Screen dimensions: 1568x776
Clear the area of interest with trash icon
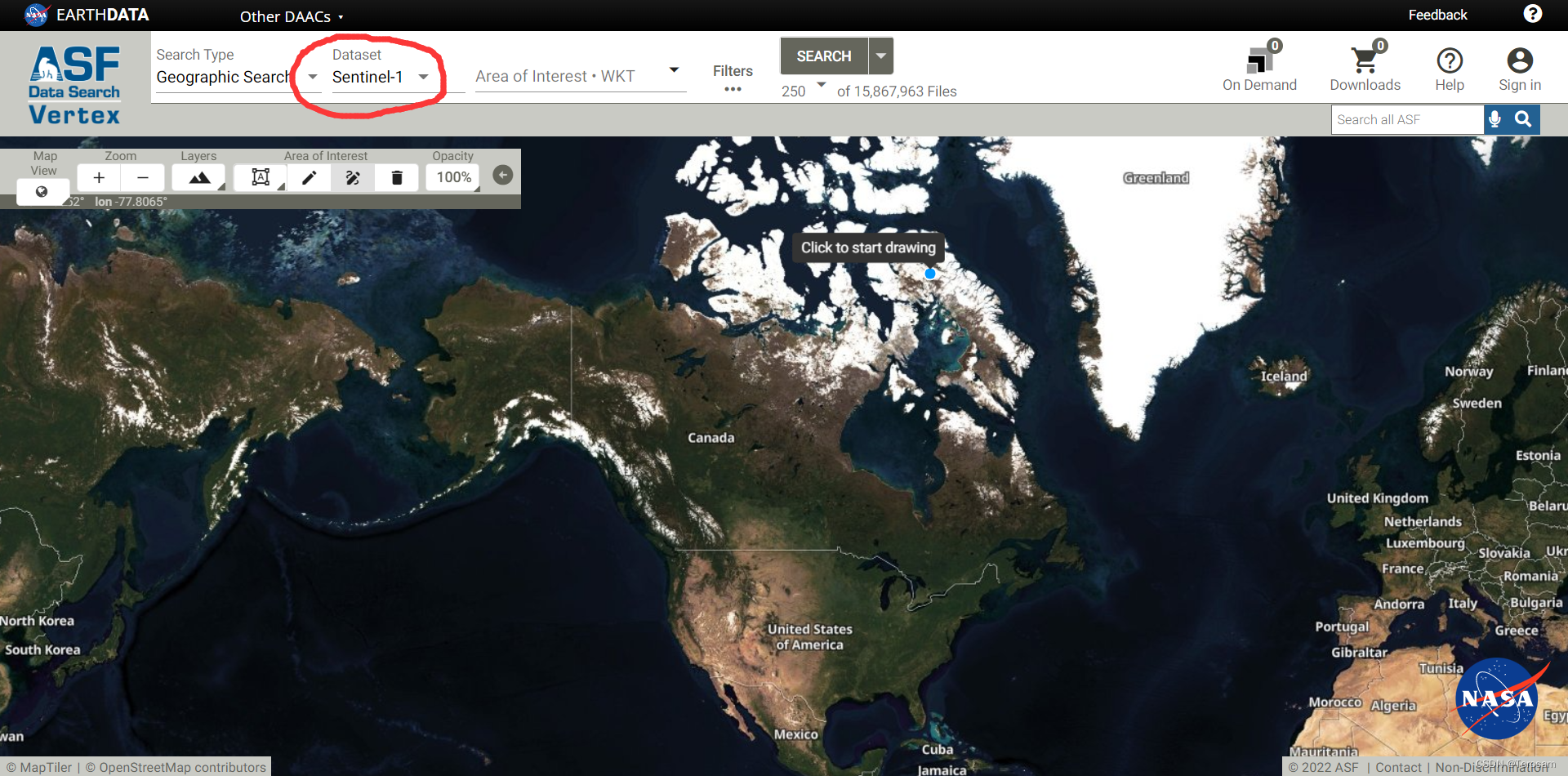[x=397, y=177]
